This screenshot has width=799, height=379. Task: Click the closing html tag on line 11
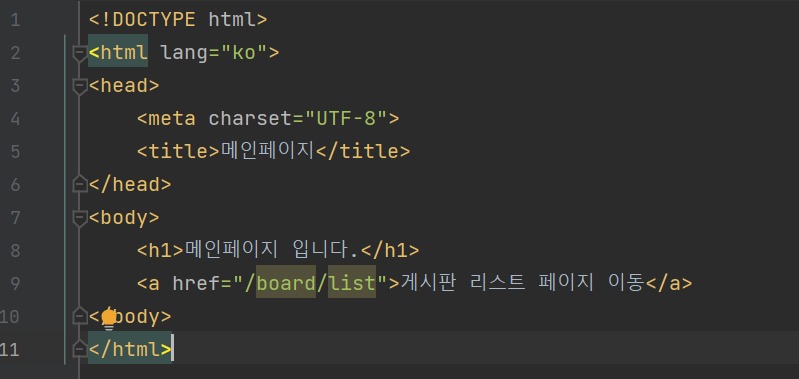pos(130,349)
